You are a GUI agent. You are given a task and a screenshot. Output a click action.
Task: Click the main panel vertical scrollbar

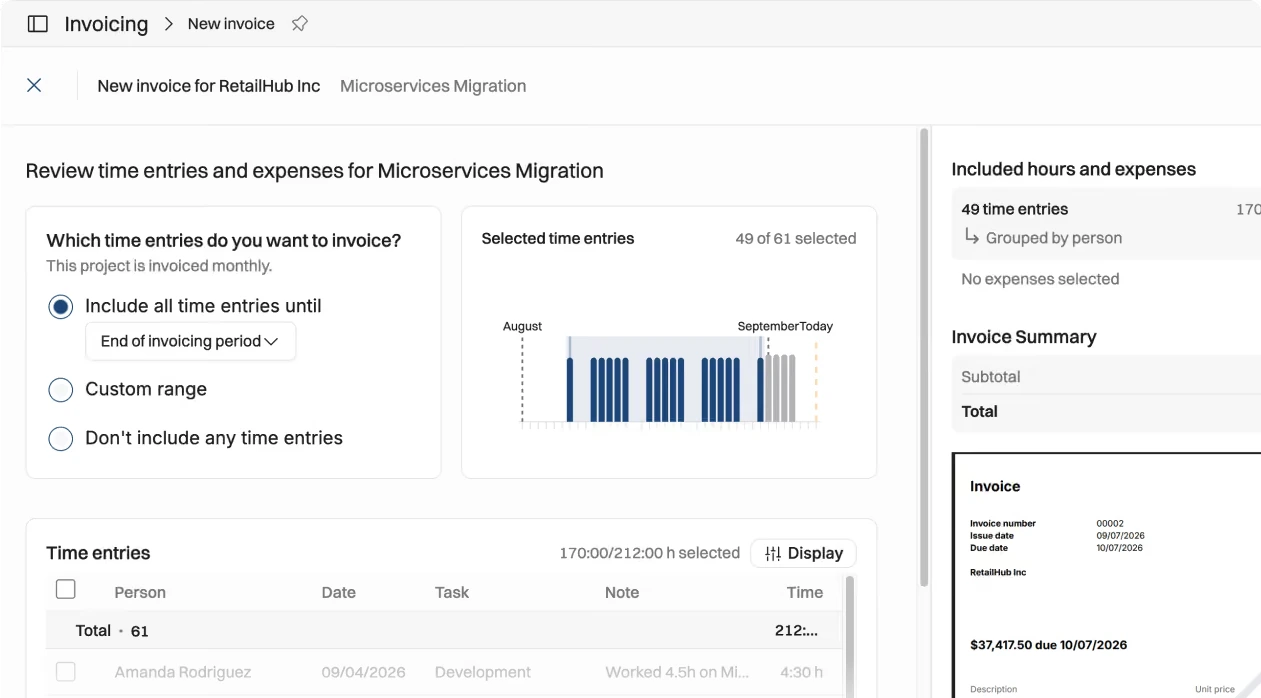(x=924, y=357)
